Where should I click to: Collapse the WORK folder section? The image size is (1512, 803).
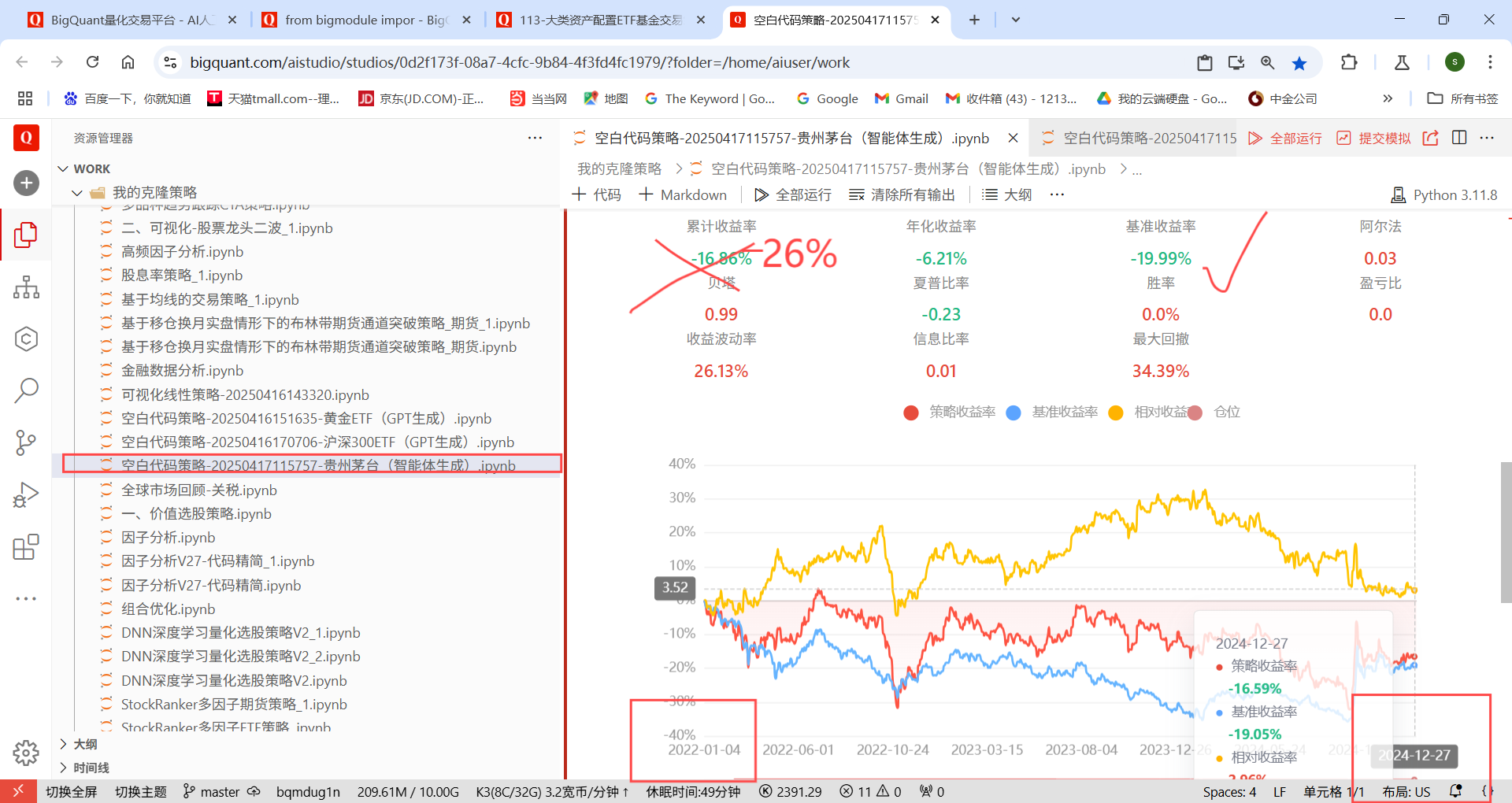pos(91,168)
